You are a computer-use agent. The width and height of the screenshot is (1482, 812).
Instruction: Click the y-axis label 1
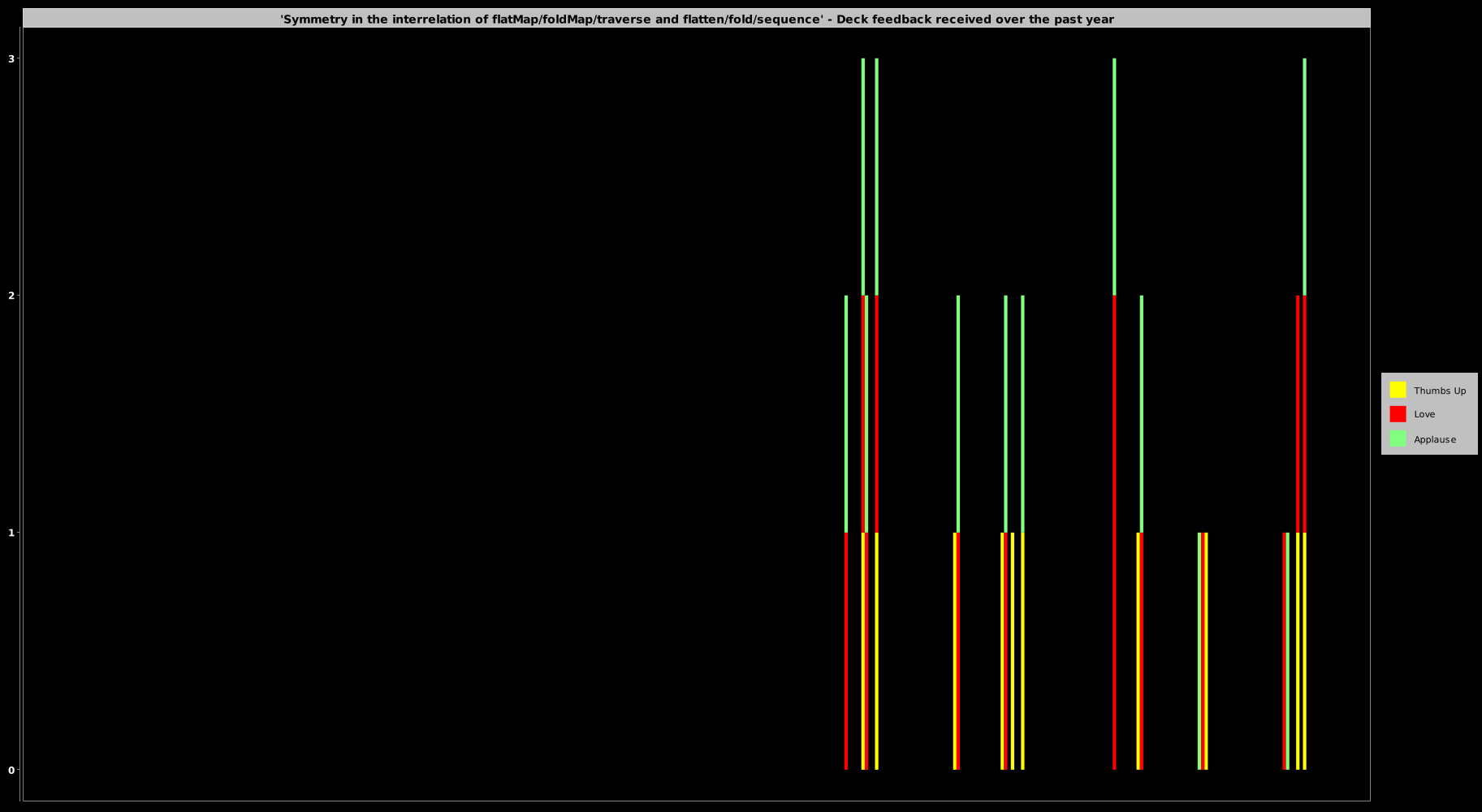pyautogui.click(x=11, y=533)
